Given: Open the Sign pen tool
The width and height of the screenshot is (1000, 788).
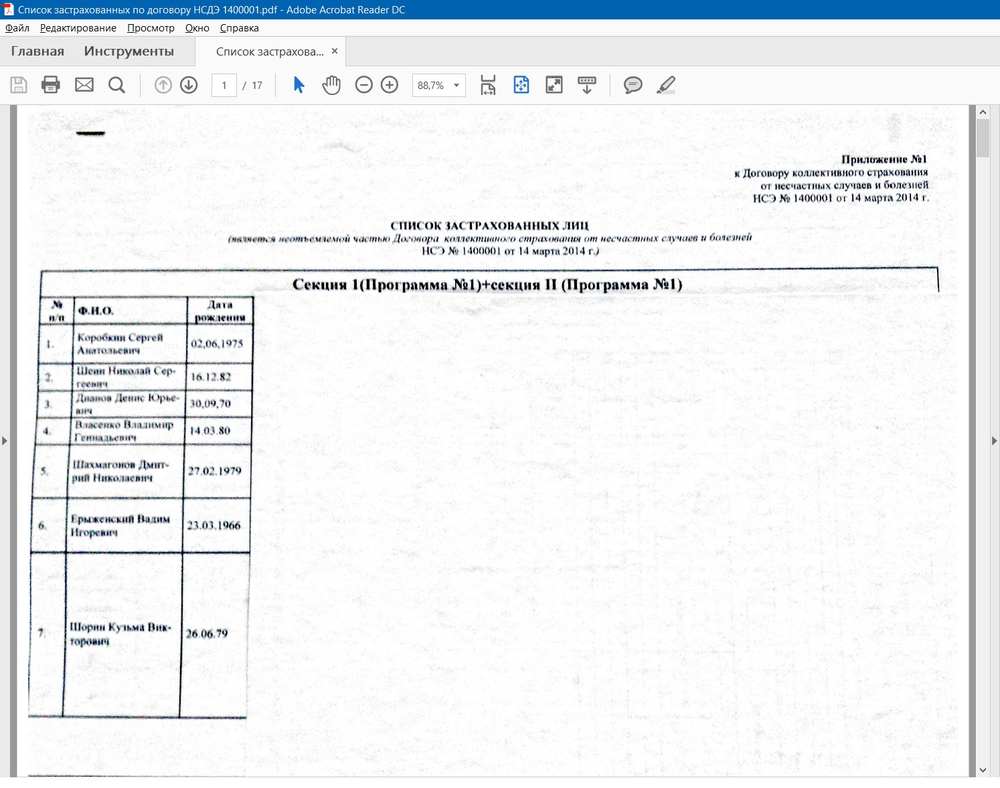Looking at the screenshot, I should pyautogui.click(x=666, y=85).
